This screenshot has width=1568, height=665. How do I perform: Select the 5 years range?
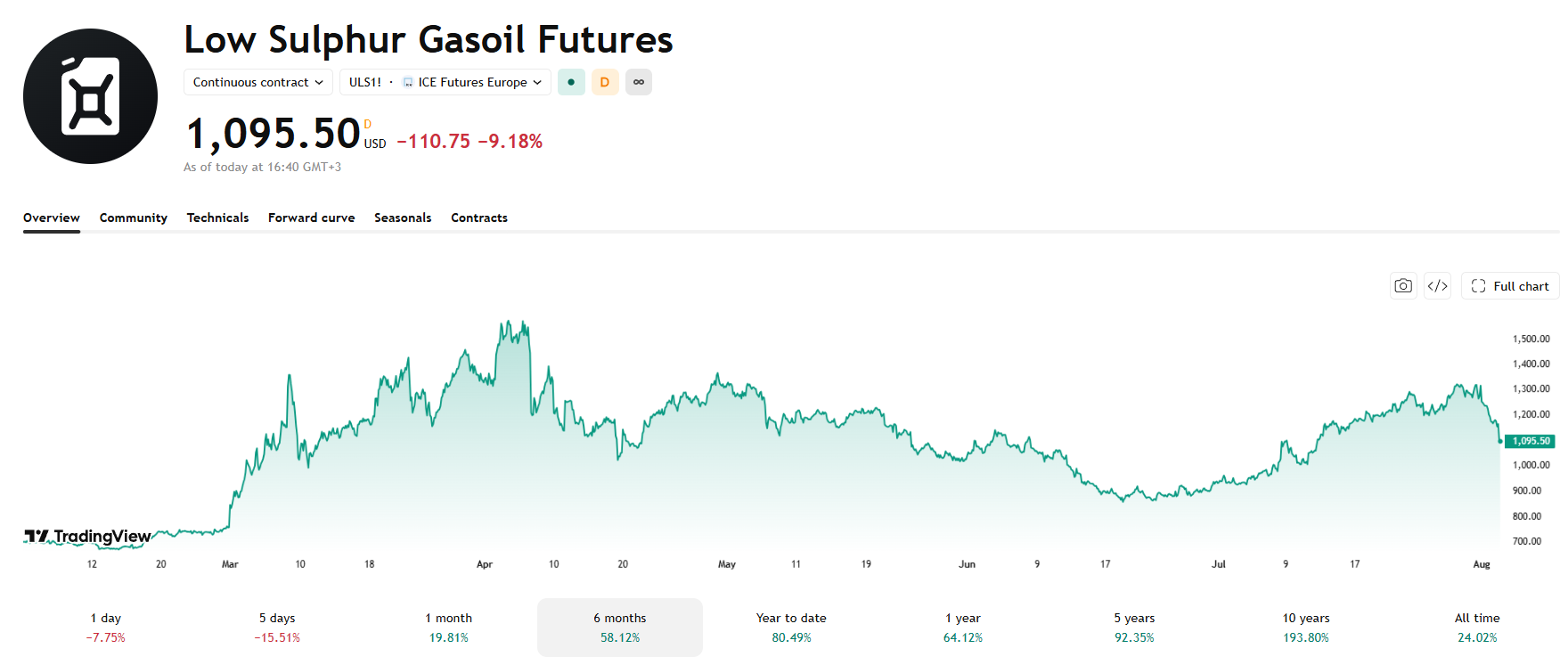[1134, 628]
